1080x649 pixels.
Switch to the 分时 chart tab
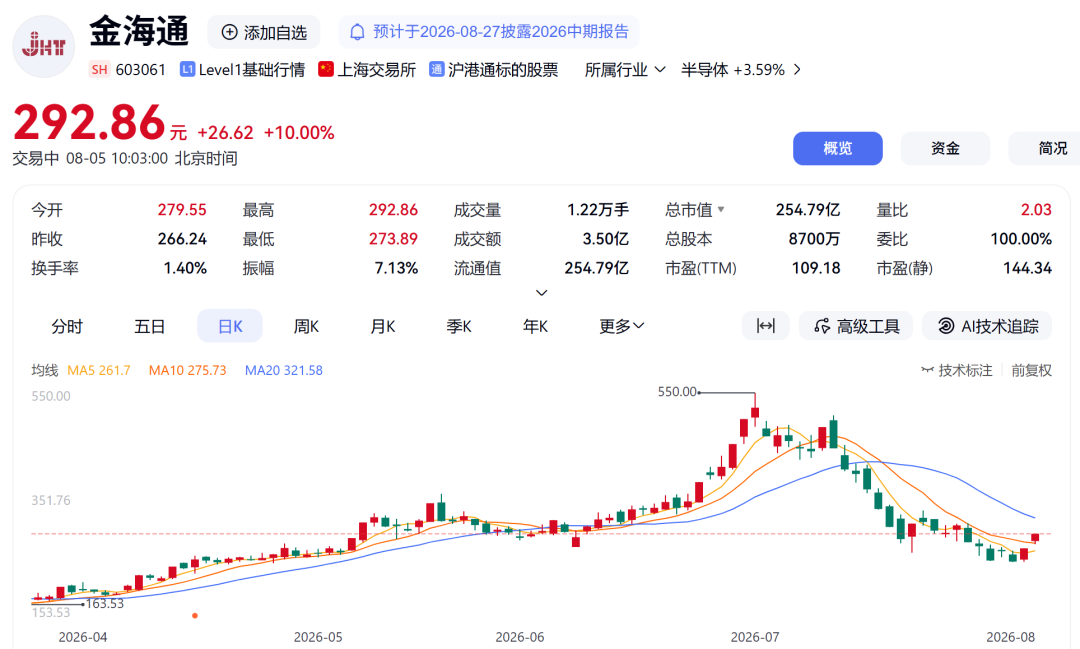[x=67, y=326]
